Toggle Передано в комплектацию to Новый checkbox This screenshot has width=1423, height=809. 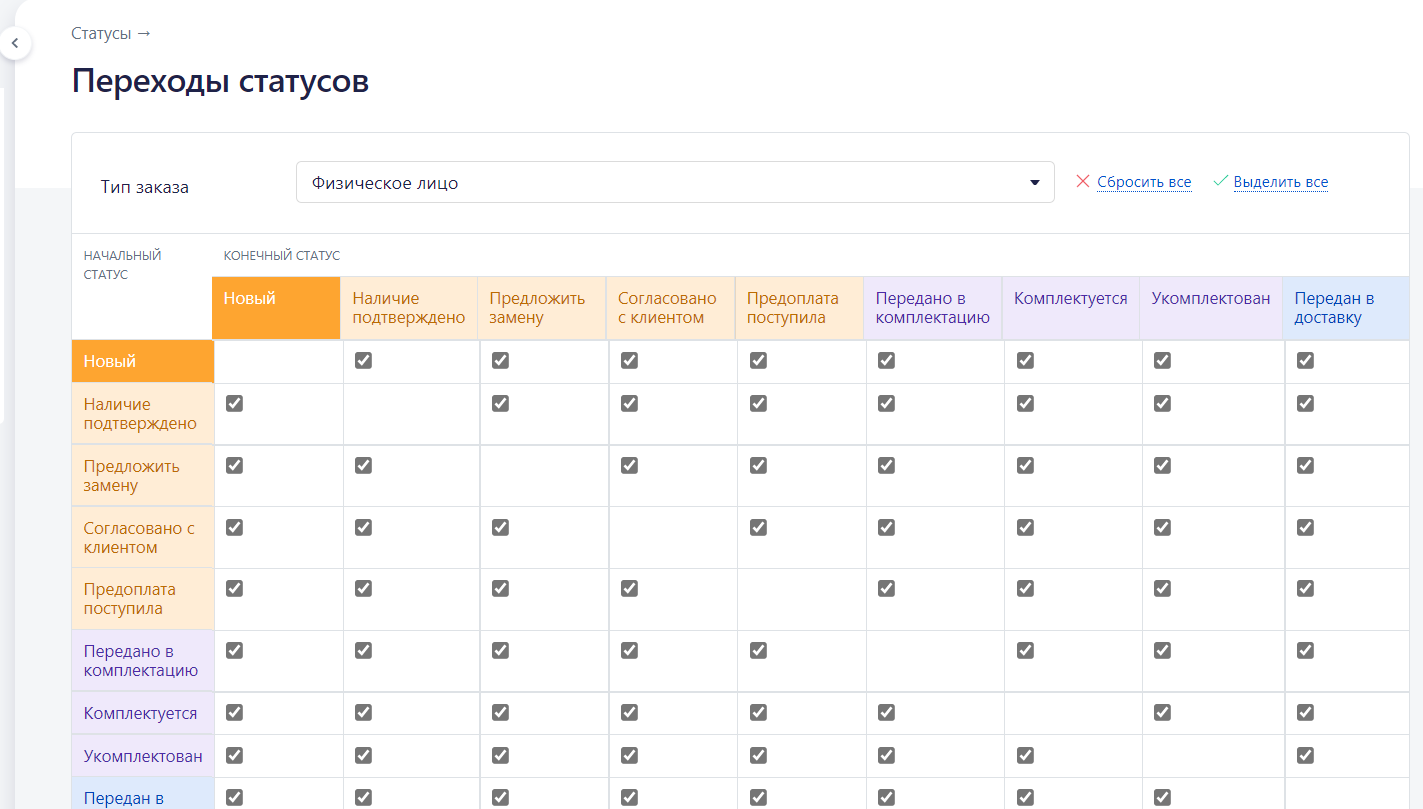[x=234, y=650]
